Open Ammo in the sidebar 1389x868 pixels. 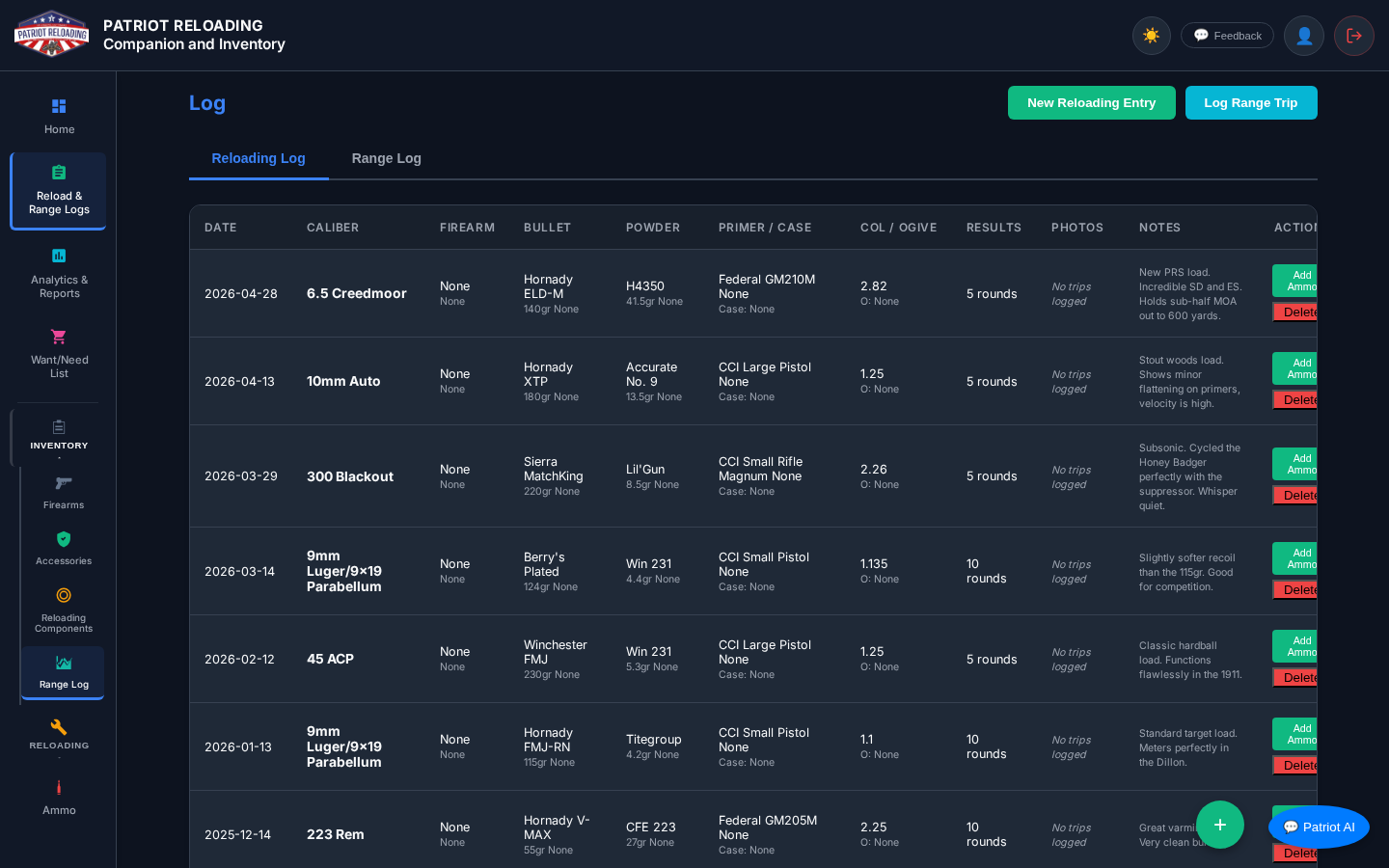point(59,798)
